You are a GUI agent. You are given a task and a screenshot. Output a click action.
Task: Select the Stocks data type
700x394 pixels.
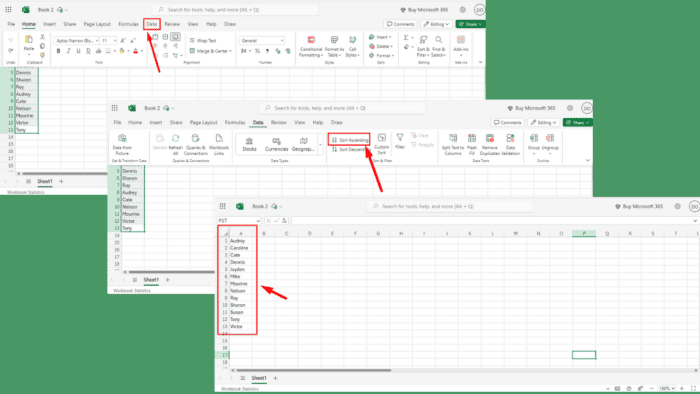click(249, 145)
